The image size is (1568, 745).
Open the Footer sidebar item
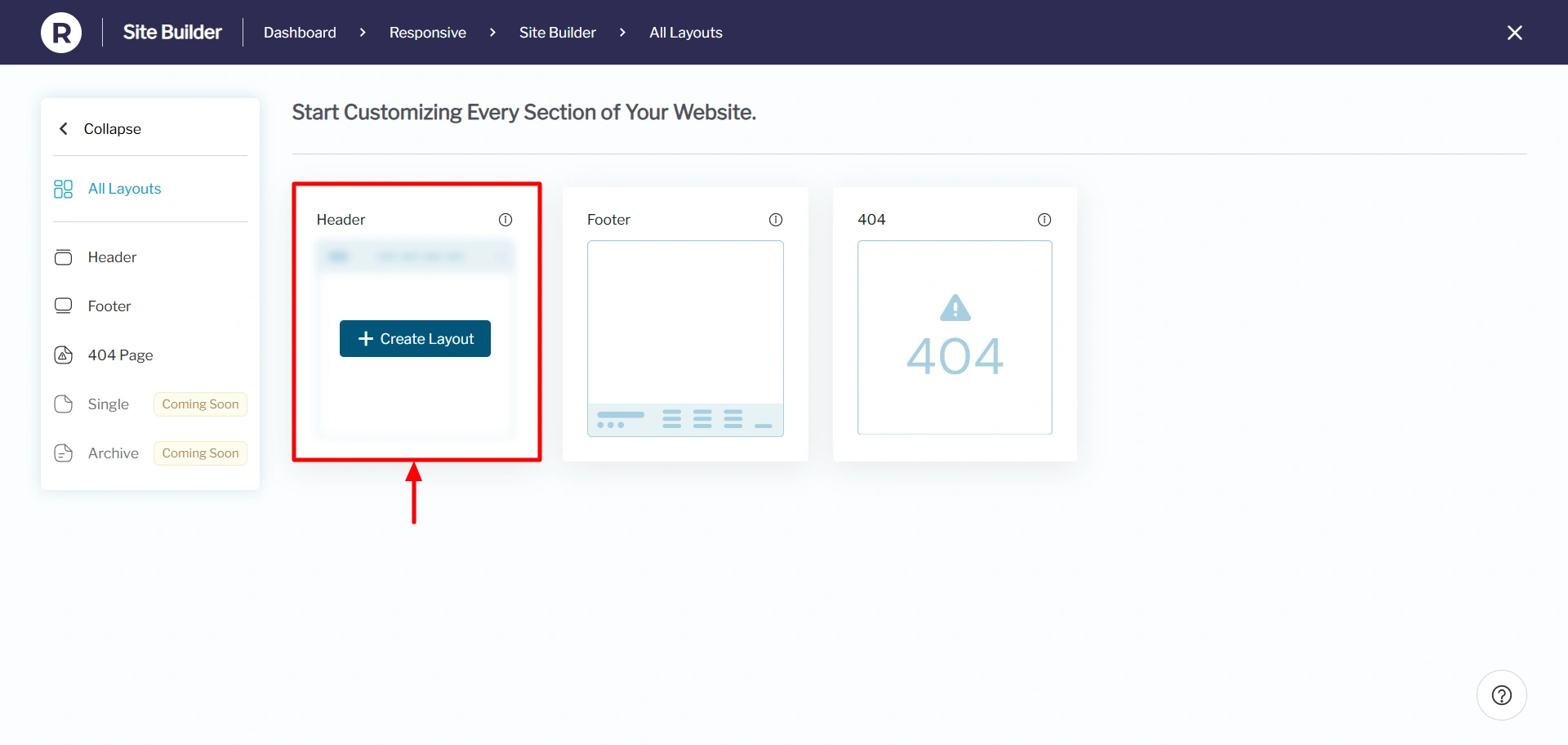[109, 306]
